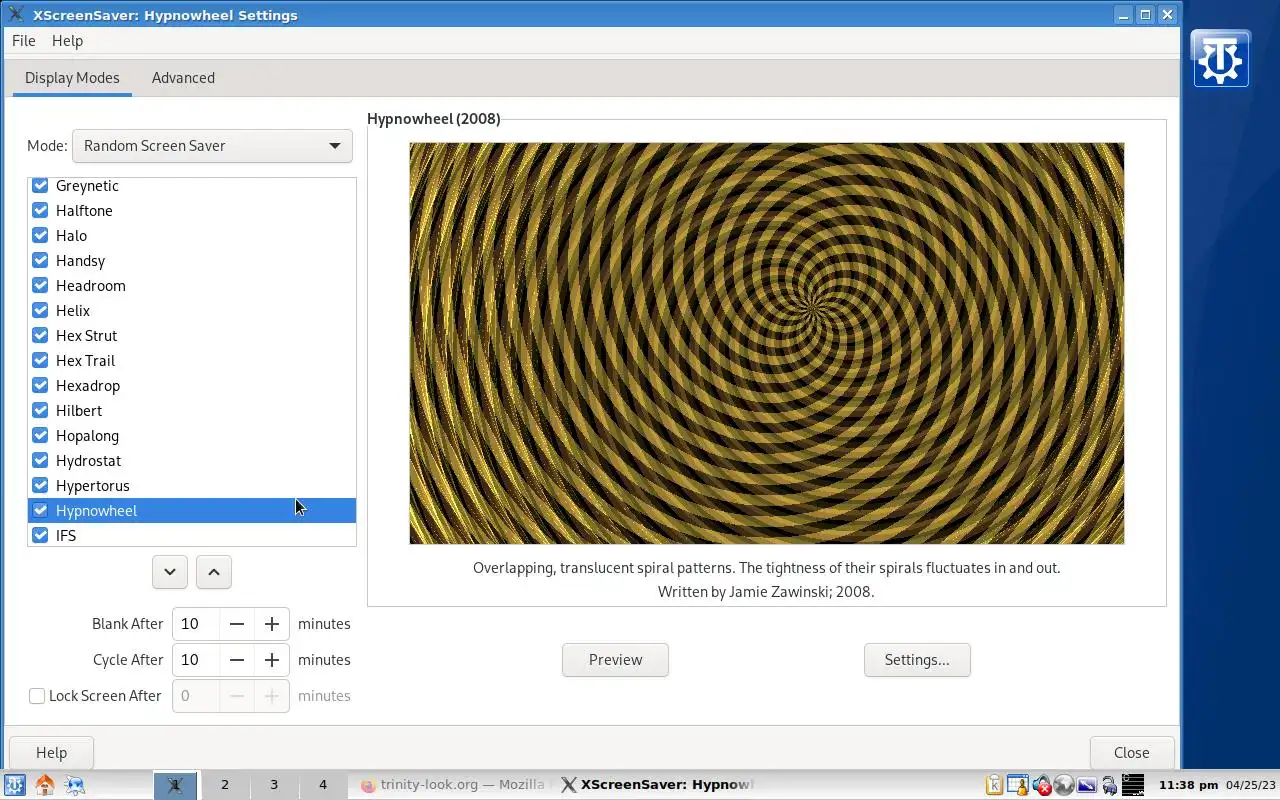Uncheck the Hex Strut checkbox

coord(40,336)
